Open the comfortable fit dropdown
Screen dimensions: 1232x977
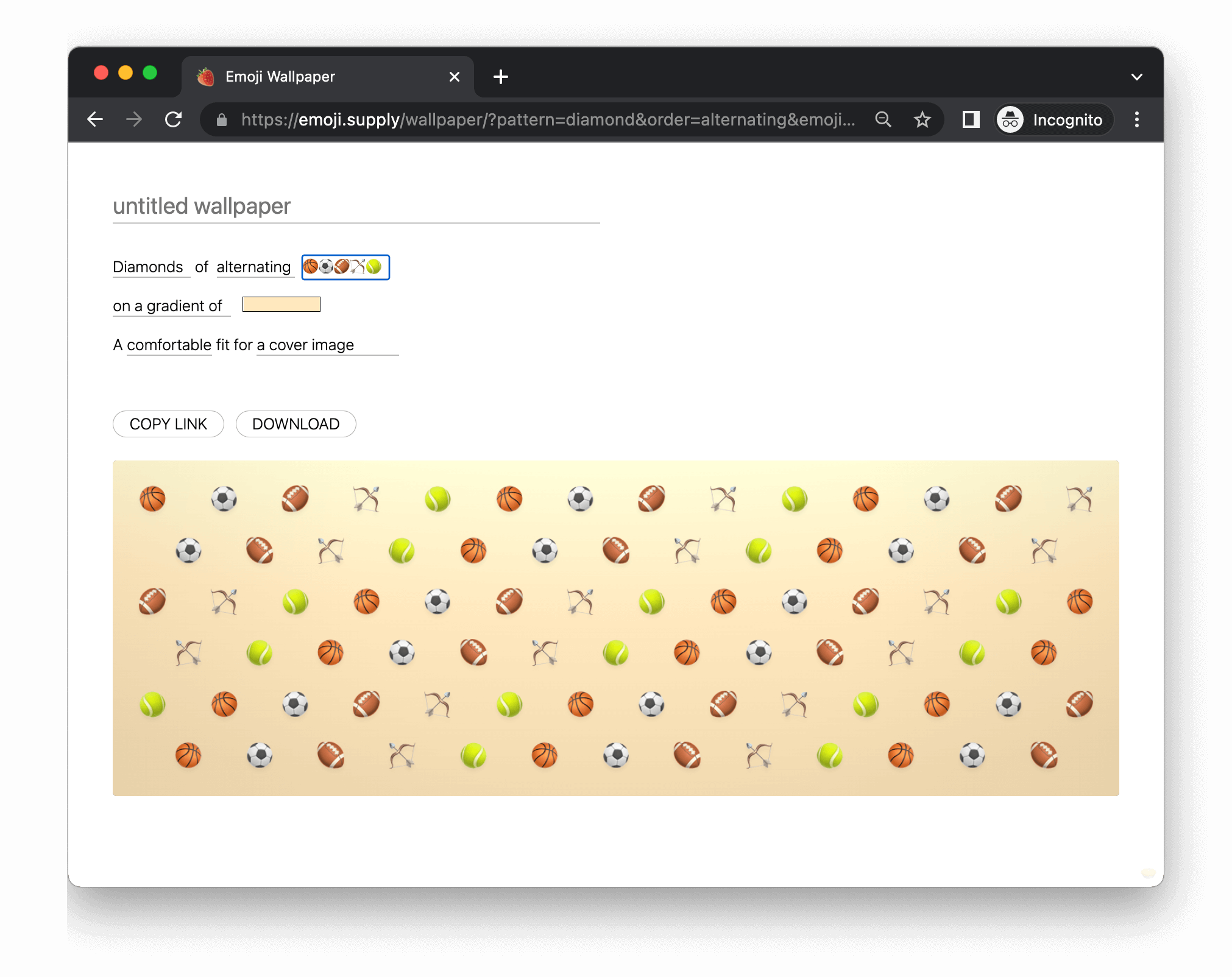point(169,345)
